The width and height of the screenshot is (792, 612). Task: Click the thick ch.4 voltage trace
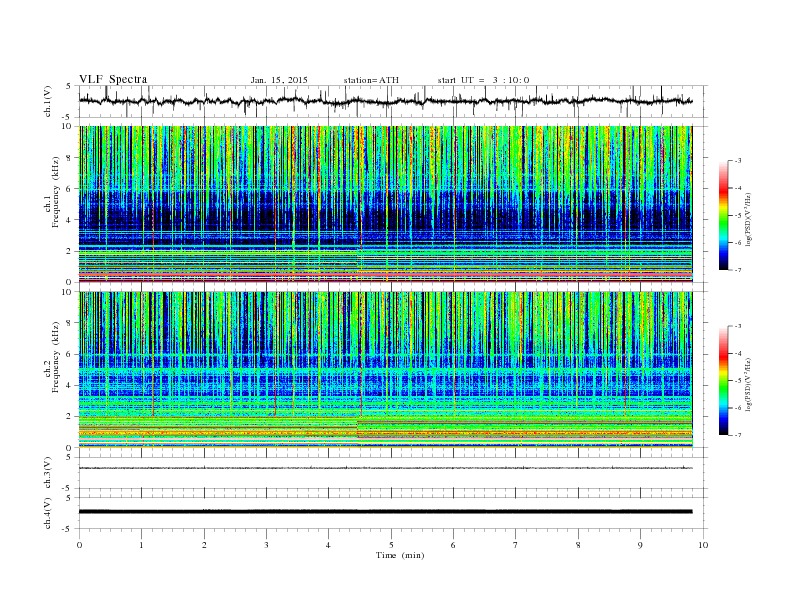[x=385, y=512]
